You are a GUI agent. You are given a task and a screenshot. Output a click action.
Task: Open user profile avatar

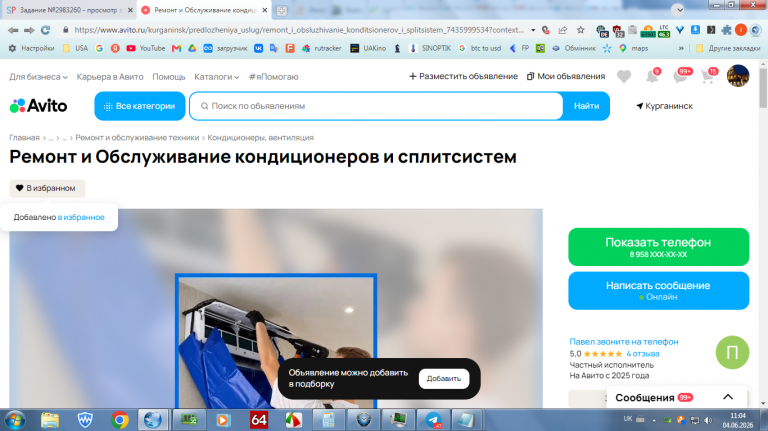click(738, 76)
